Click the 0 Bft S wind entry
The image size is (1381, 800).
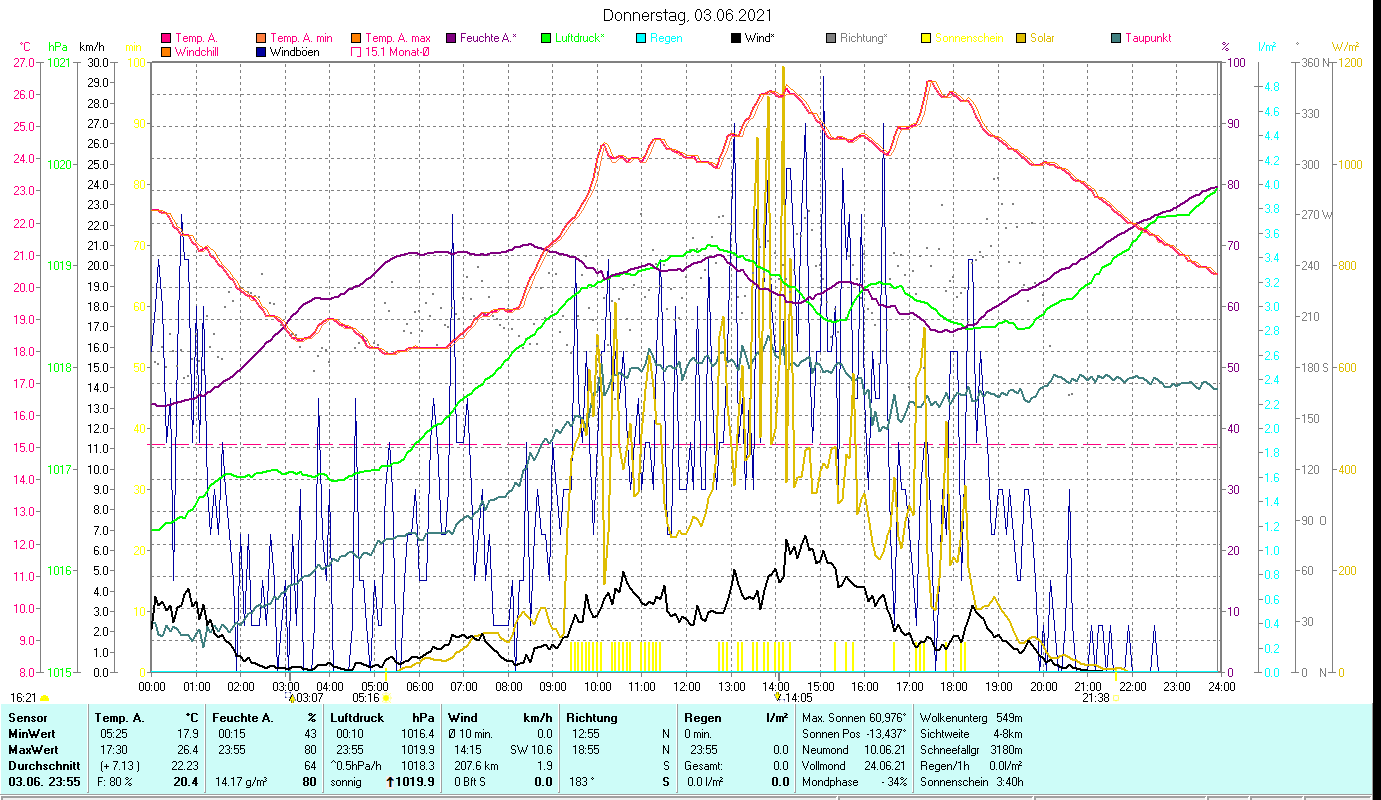point(469,781)
